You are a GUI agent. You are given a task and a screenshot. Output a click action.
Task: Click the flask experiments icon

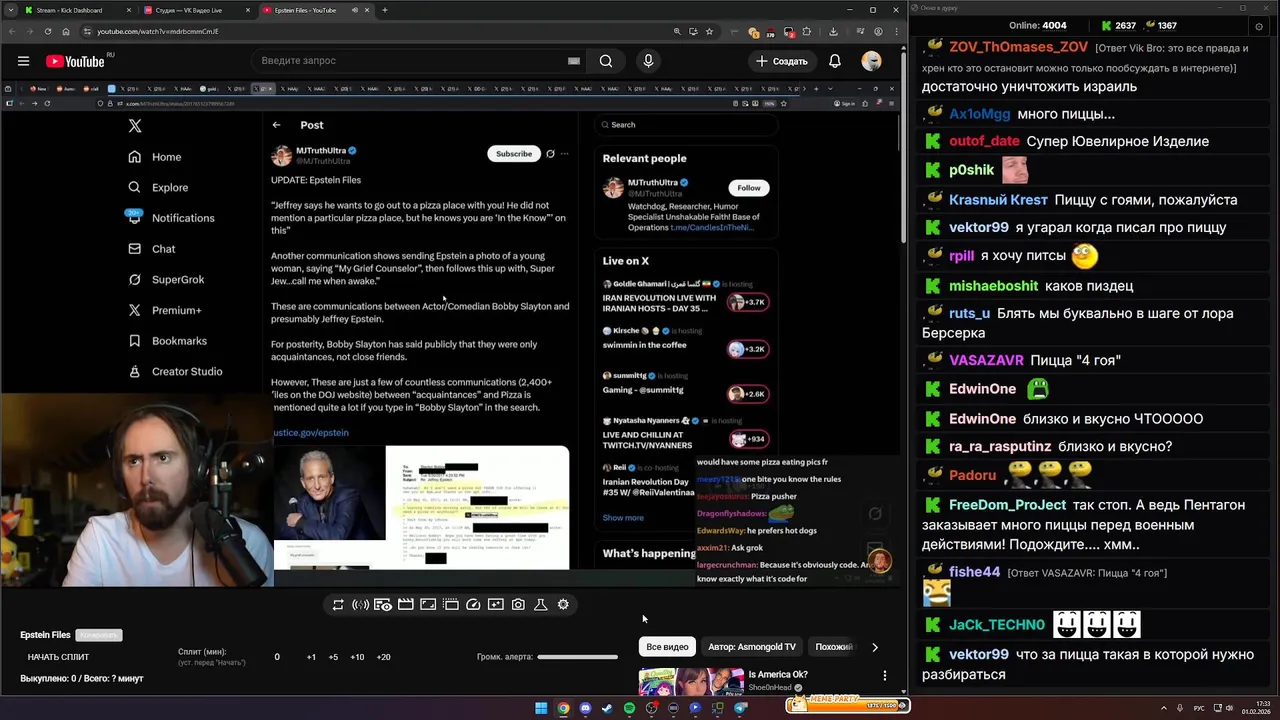tap(541, 605)
